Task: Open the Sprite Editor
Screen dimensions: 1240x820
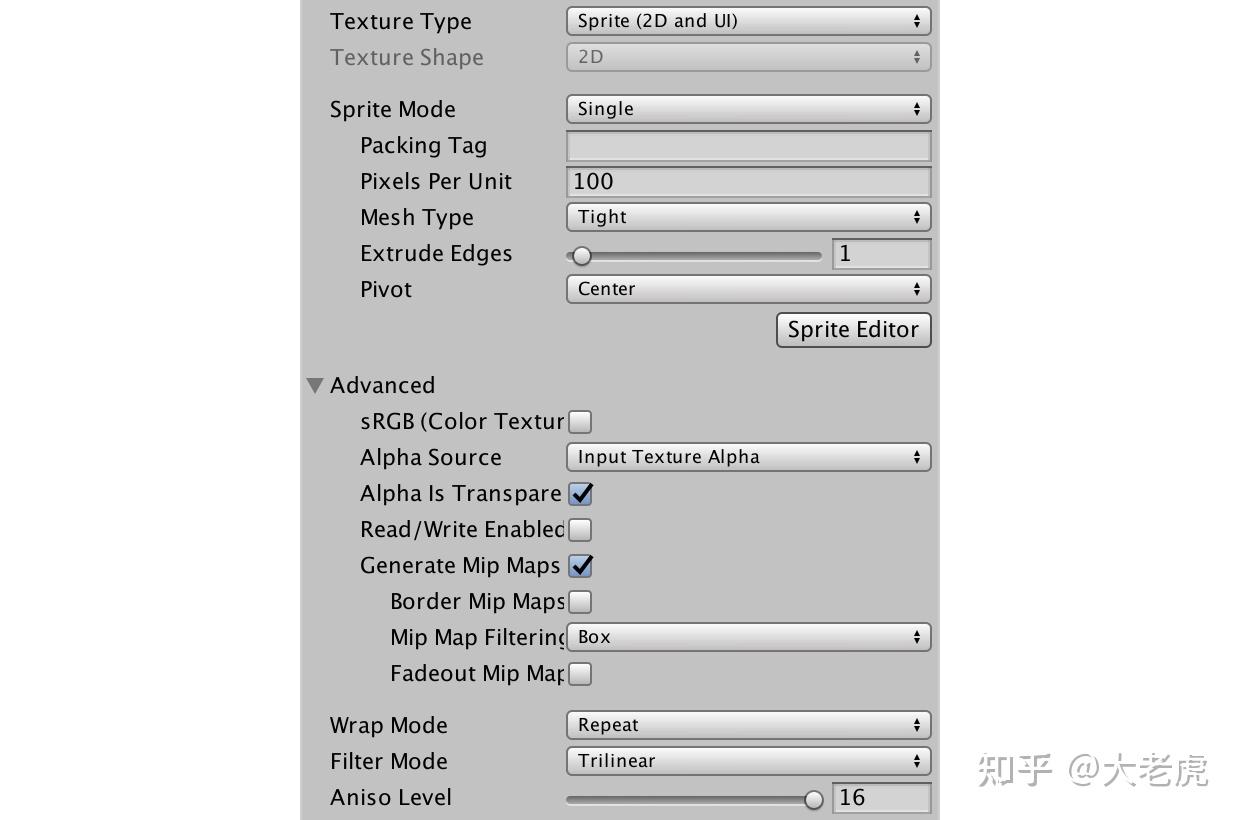Action: 853,329
